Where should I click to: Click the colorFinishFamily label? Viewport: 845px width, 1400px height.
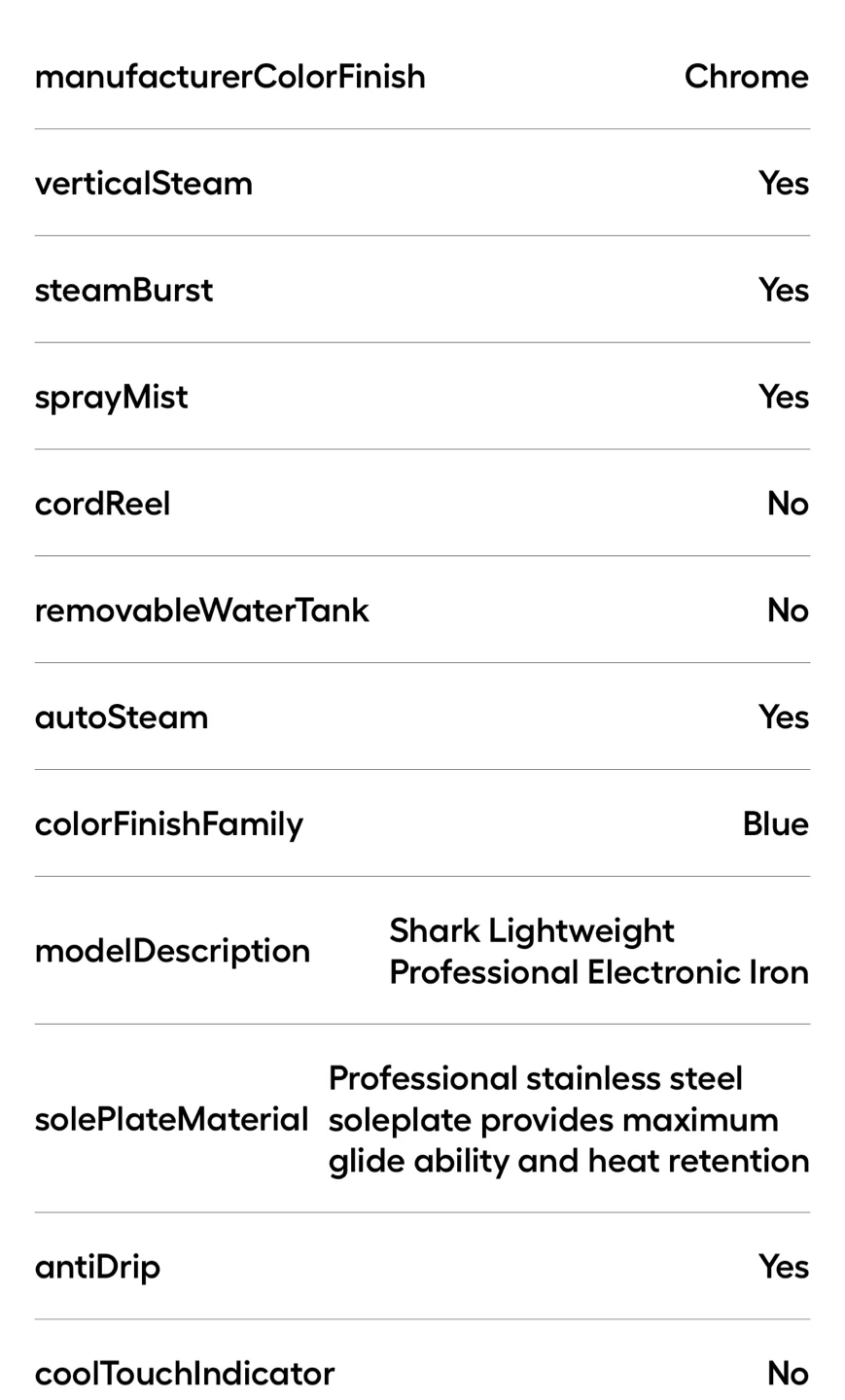coord(169,825)
